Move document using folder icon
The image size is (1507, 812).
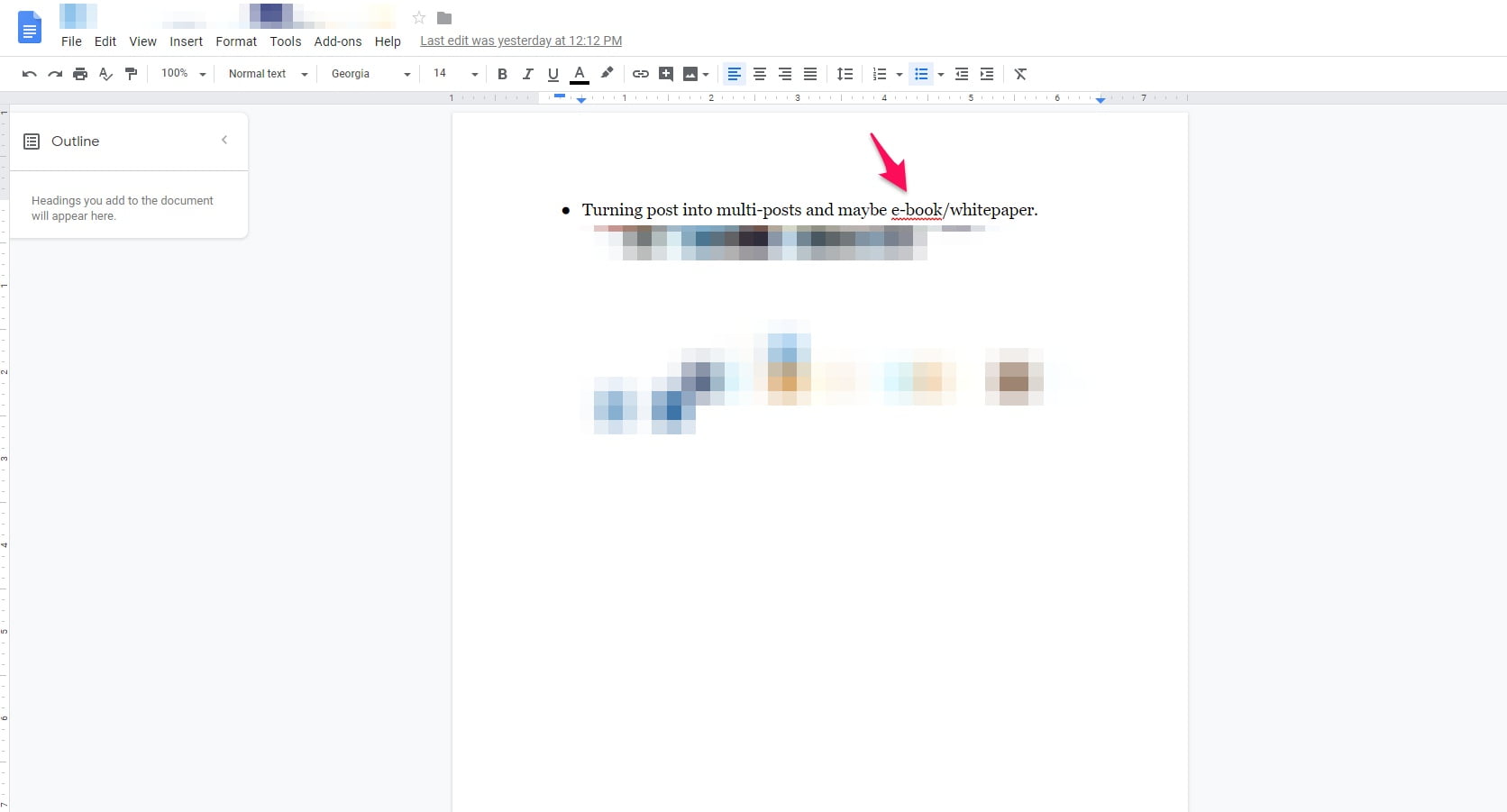(444, 17)
